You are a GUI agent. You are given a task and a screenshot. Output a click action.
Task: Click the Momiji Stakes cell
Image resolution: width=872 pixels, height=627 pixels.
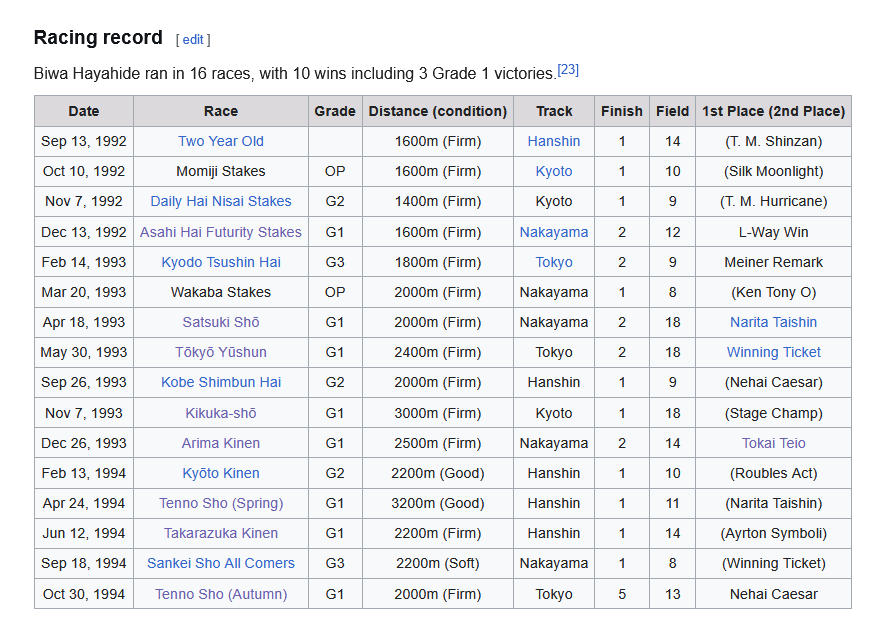pyautogui.click(x=221, y=171)
